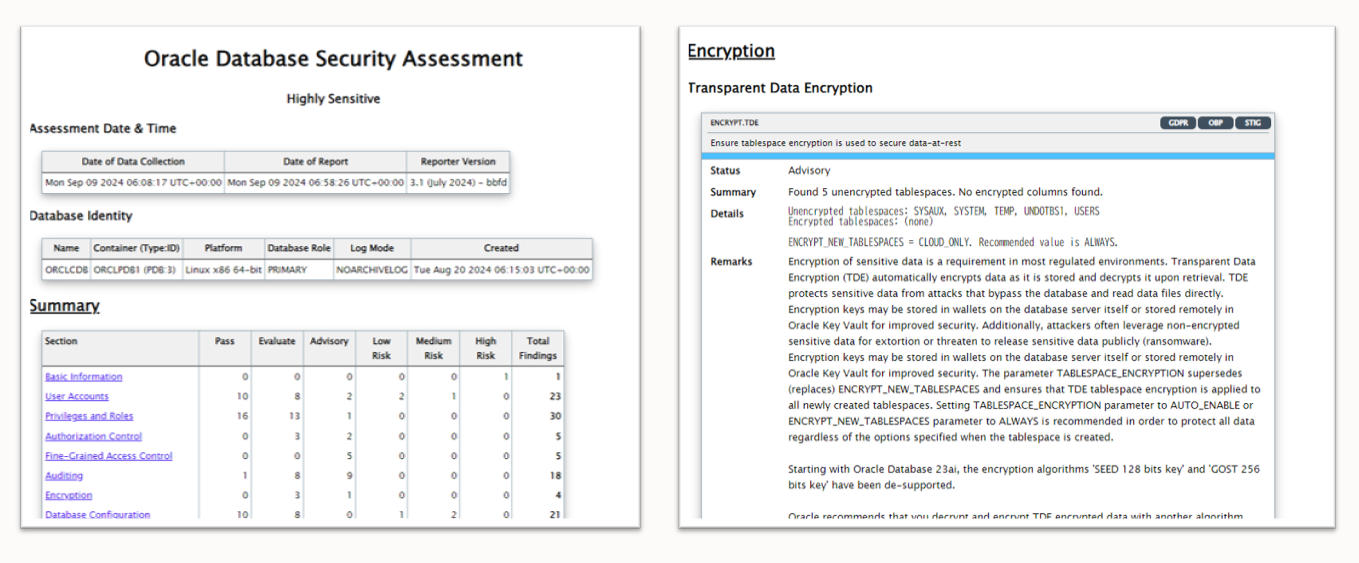Click the Database Identity heading

coord(81,215)
